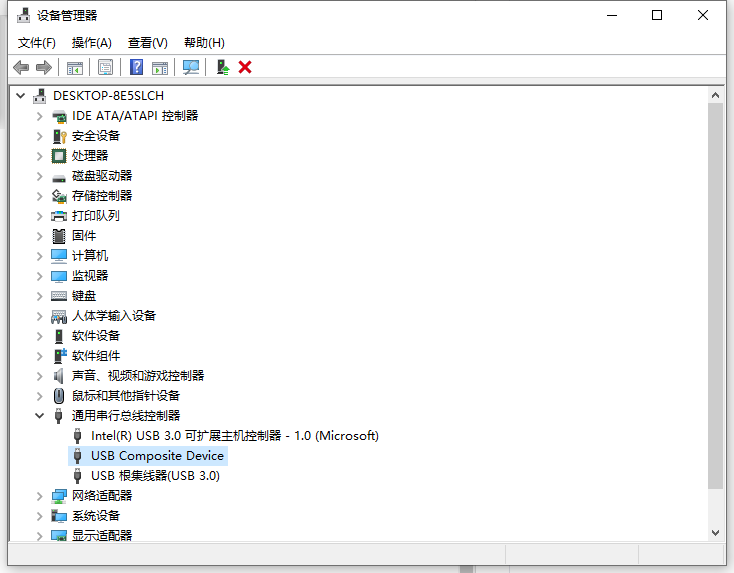Select the USB 根集线器(USB 3.0) device
Image resolution: width=734 pixels, height=573 pixels.
coord(155,475)
